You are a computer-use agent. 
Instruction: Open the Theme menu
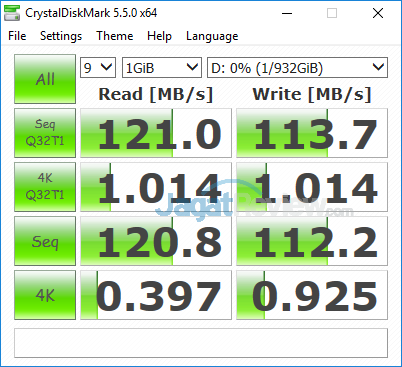coord(115,36)
